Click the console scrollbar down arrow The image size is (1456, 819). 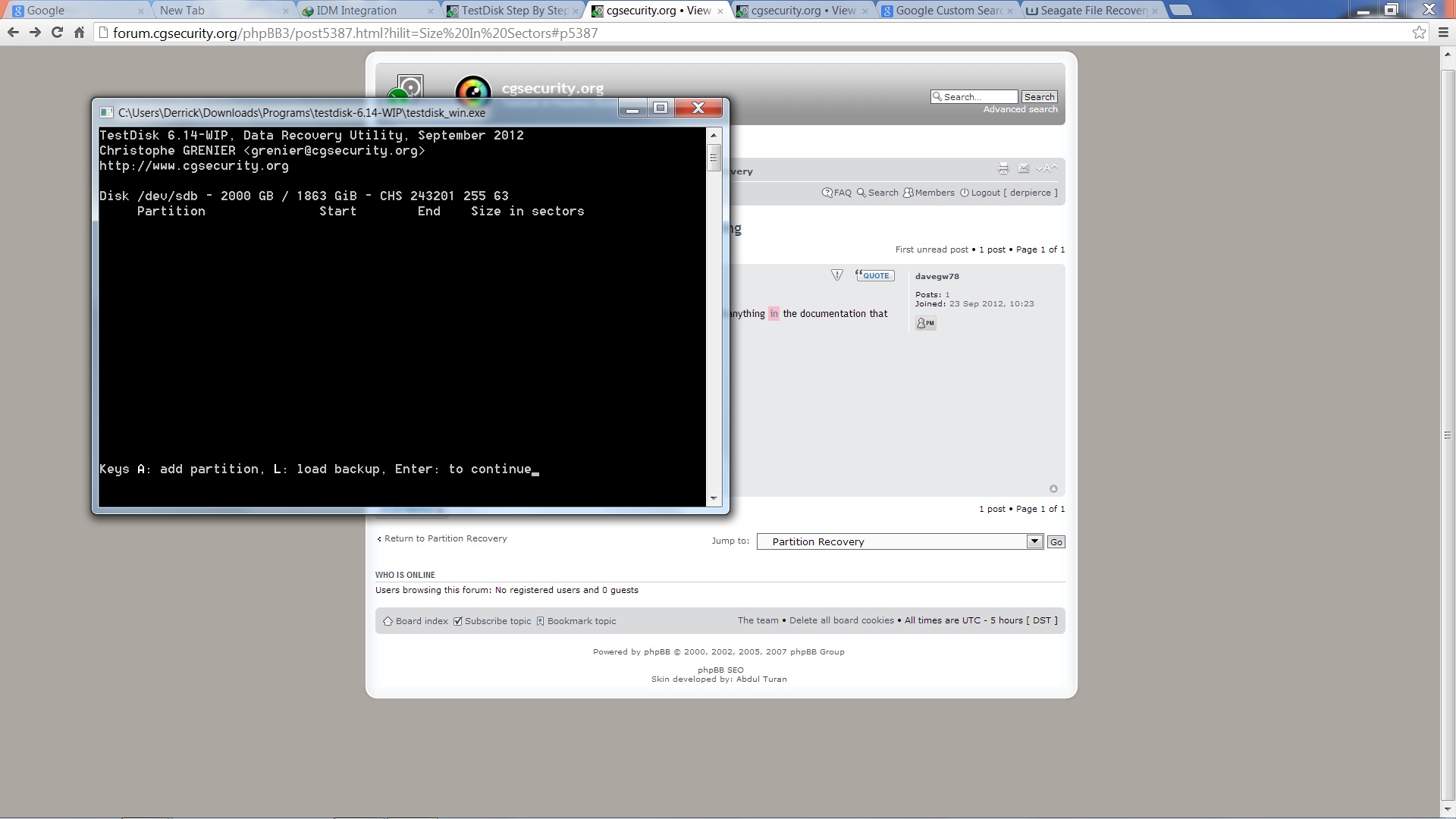point(713,499)
